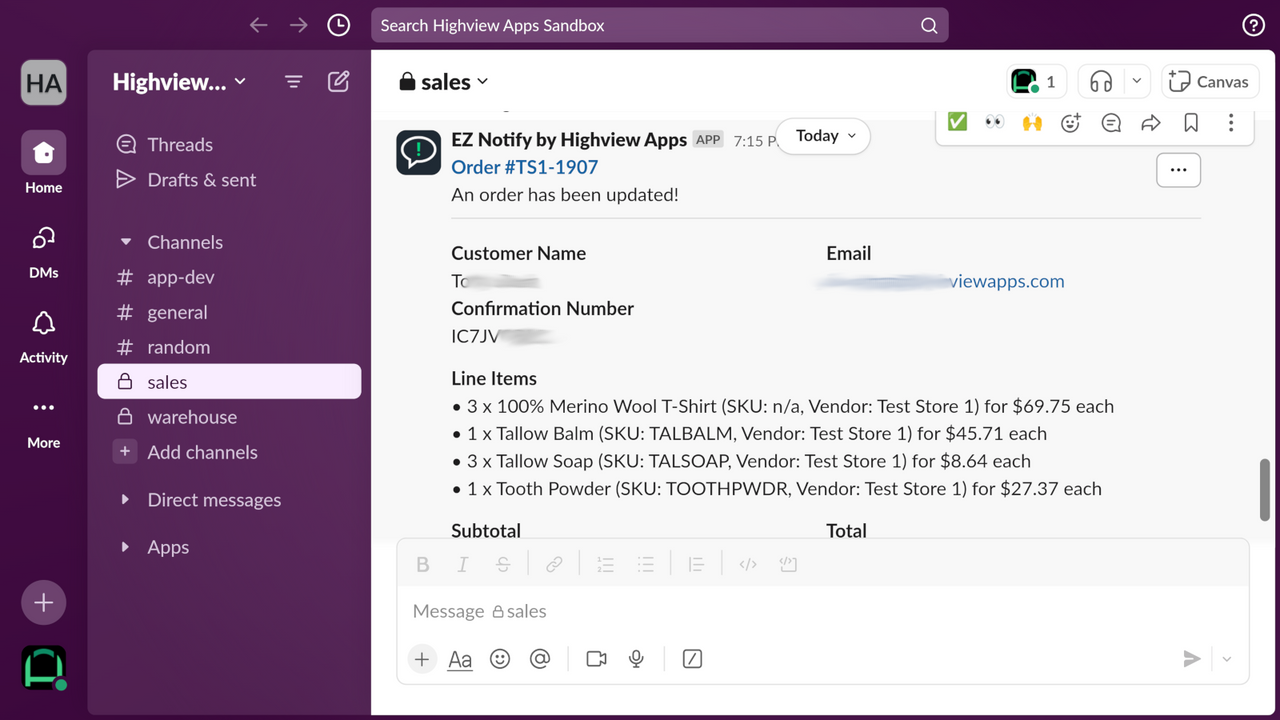React with the white check mark emoji
This screenshot has width=1280, height=720.
pos(957,122)
